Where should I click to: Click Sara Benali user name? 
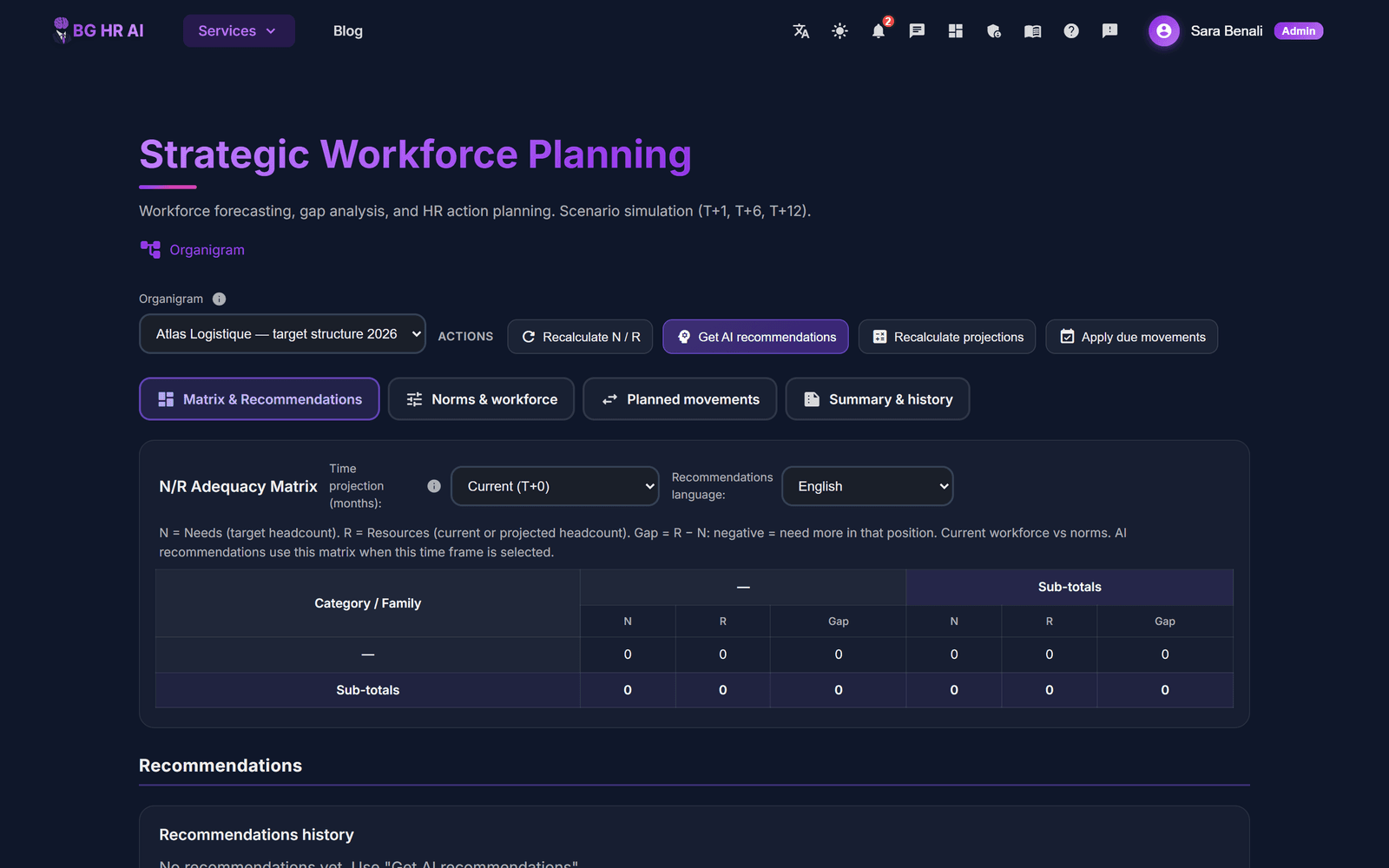pos(1227,31)
